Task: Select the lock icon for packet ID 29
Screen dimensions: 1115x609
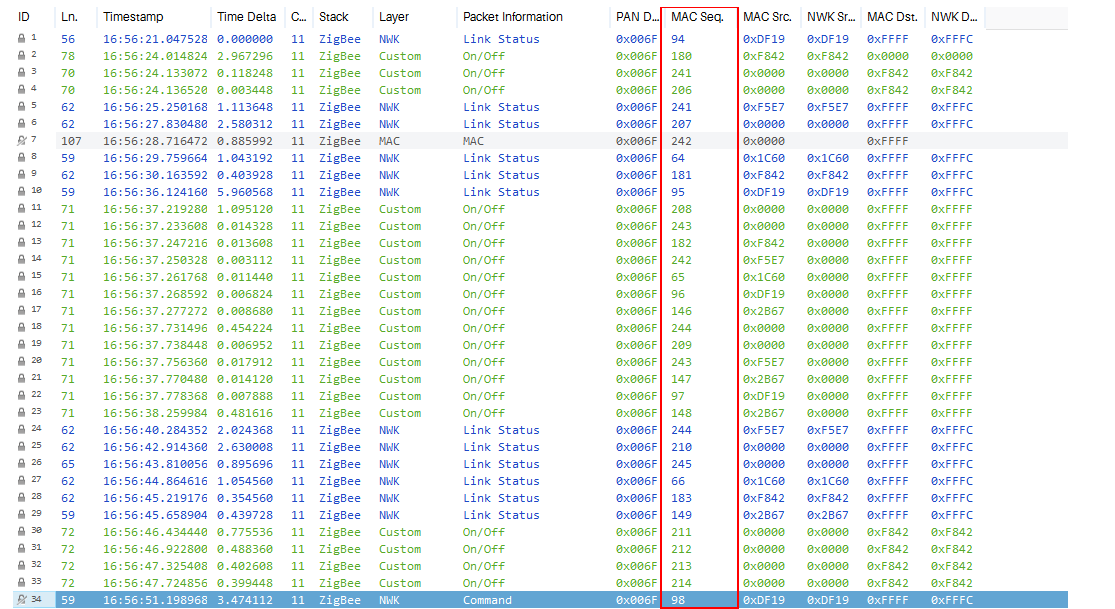Action: coord(21,514)
